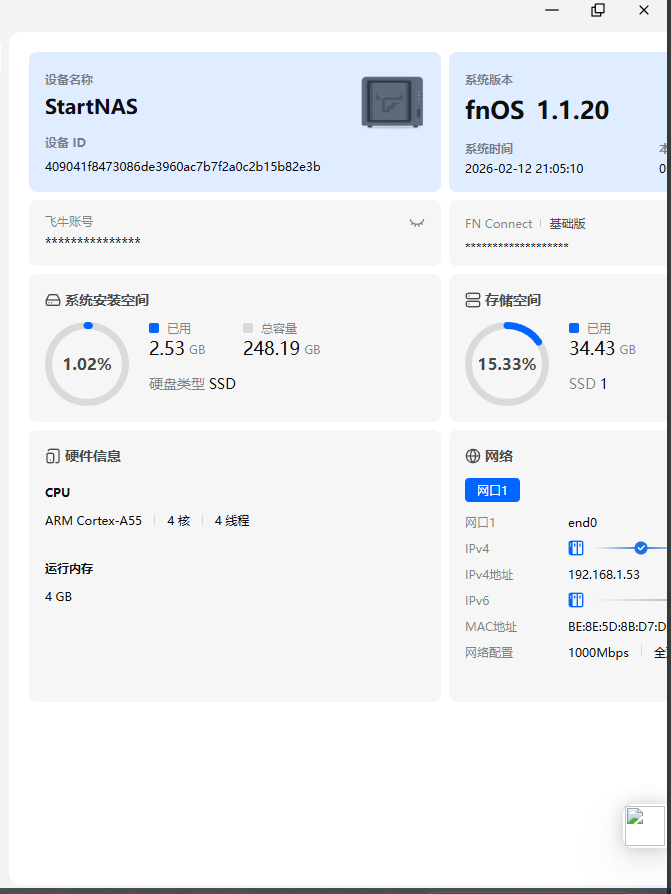
Task: Click the system time 2026-02-12 21:05:10
Action: coord(524,169)
